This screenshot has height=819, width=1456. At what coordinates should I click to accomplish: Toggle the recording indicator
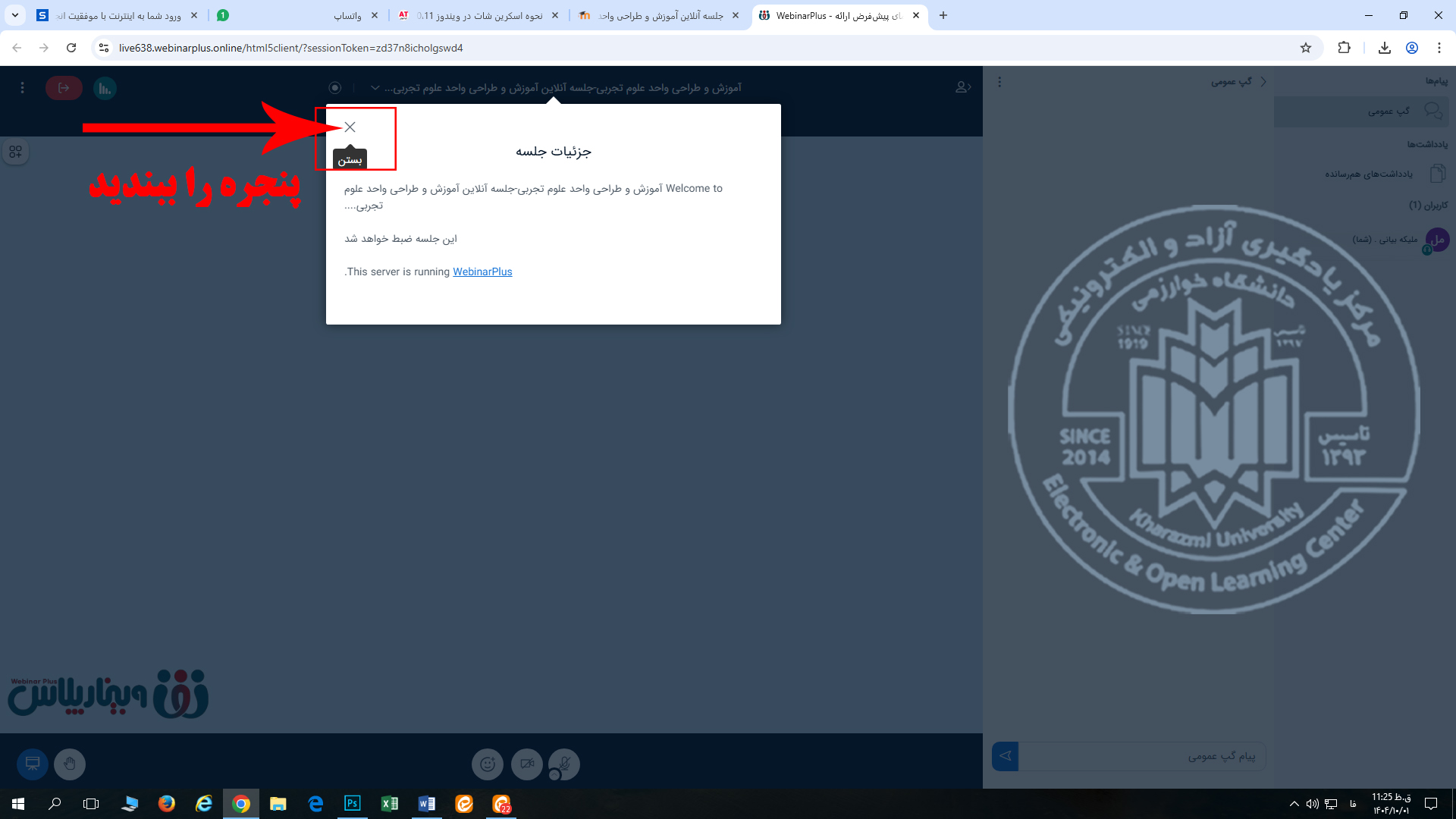click(335, 88)
